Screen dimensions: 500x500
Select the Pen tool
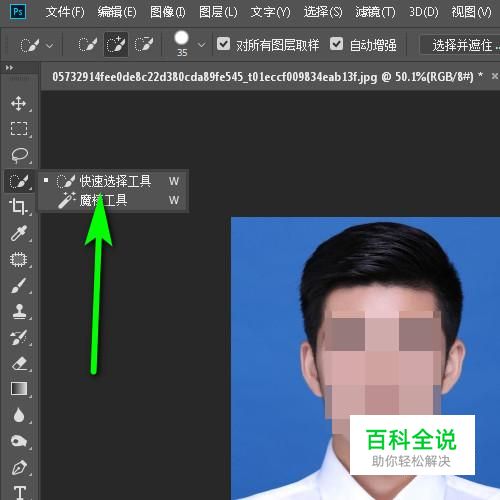click(x=19, y=467)
